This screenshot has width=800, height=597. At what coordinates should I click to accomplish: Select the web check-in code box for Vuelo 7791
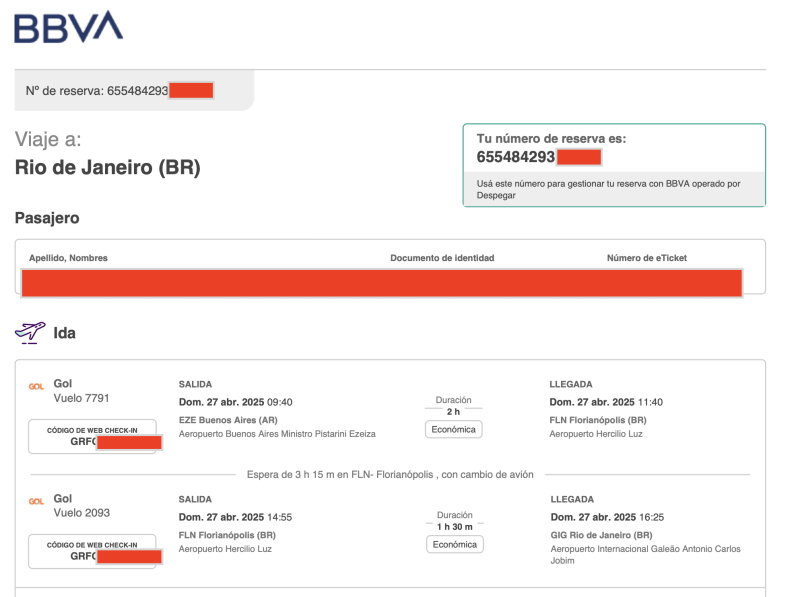[x=92, y=436]
